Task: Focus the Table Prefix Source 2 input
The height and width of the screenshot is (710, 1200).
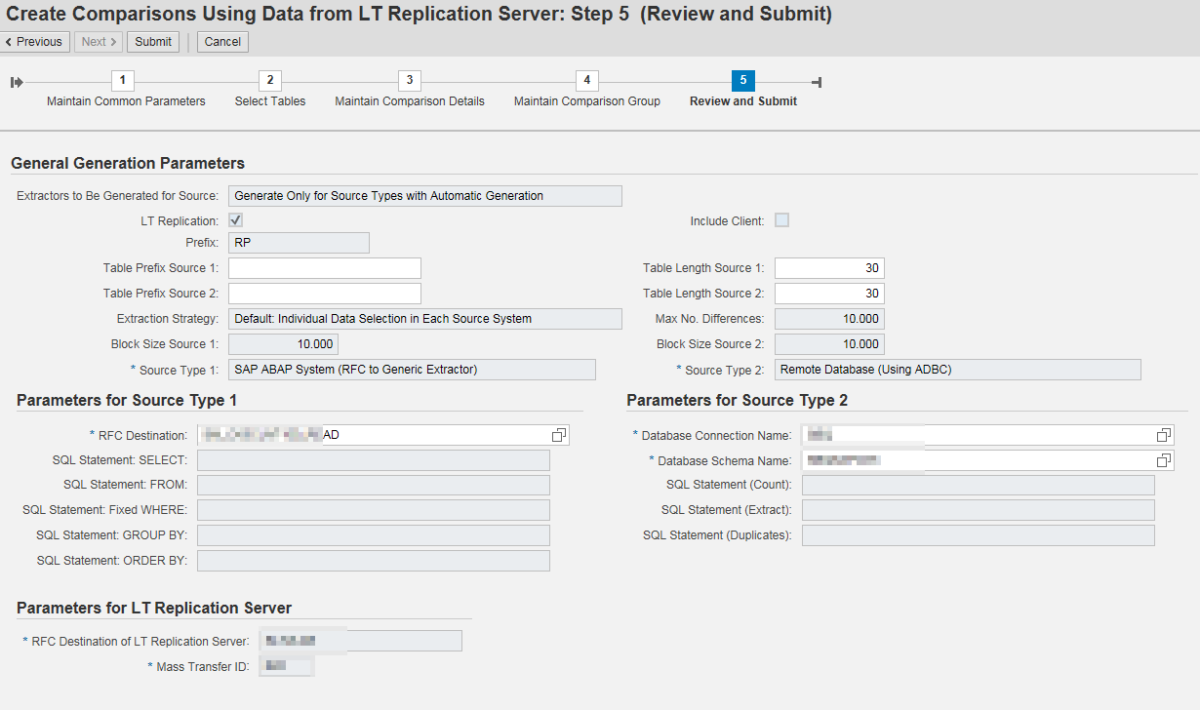Action: tap(324, 294)
